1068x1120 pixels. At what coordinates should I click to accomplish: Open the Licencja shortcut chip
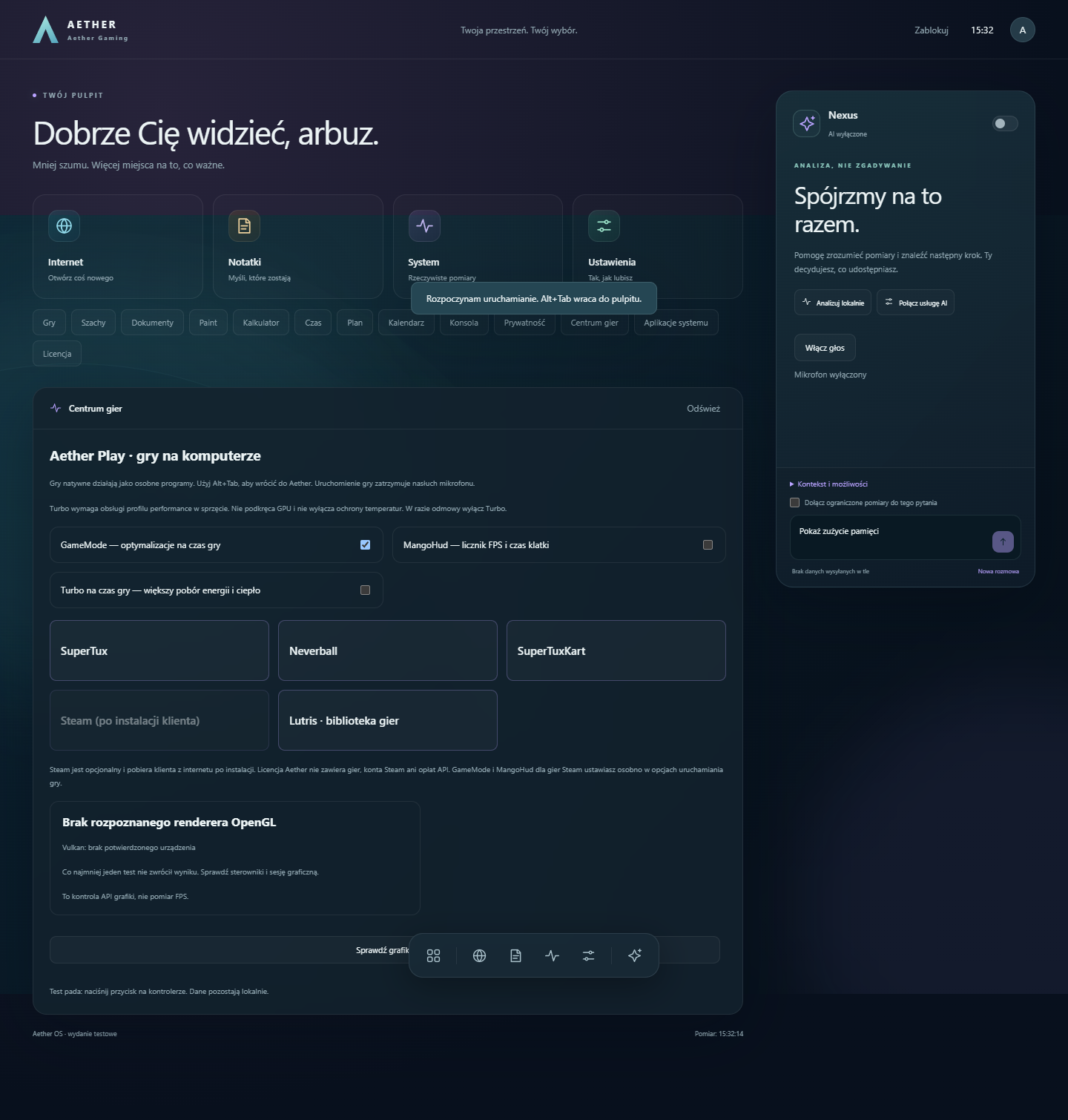[57, 354]
